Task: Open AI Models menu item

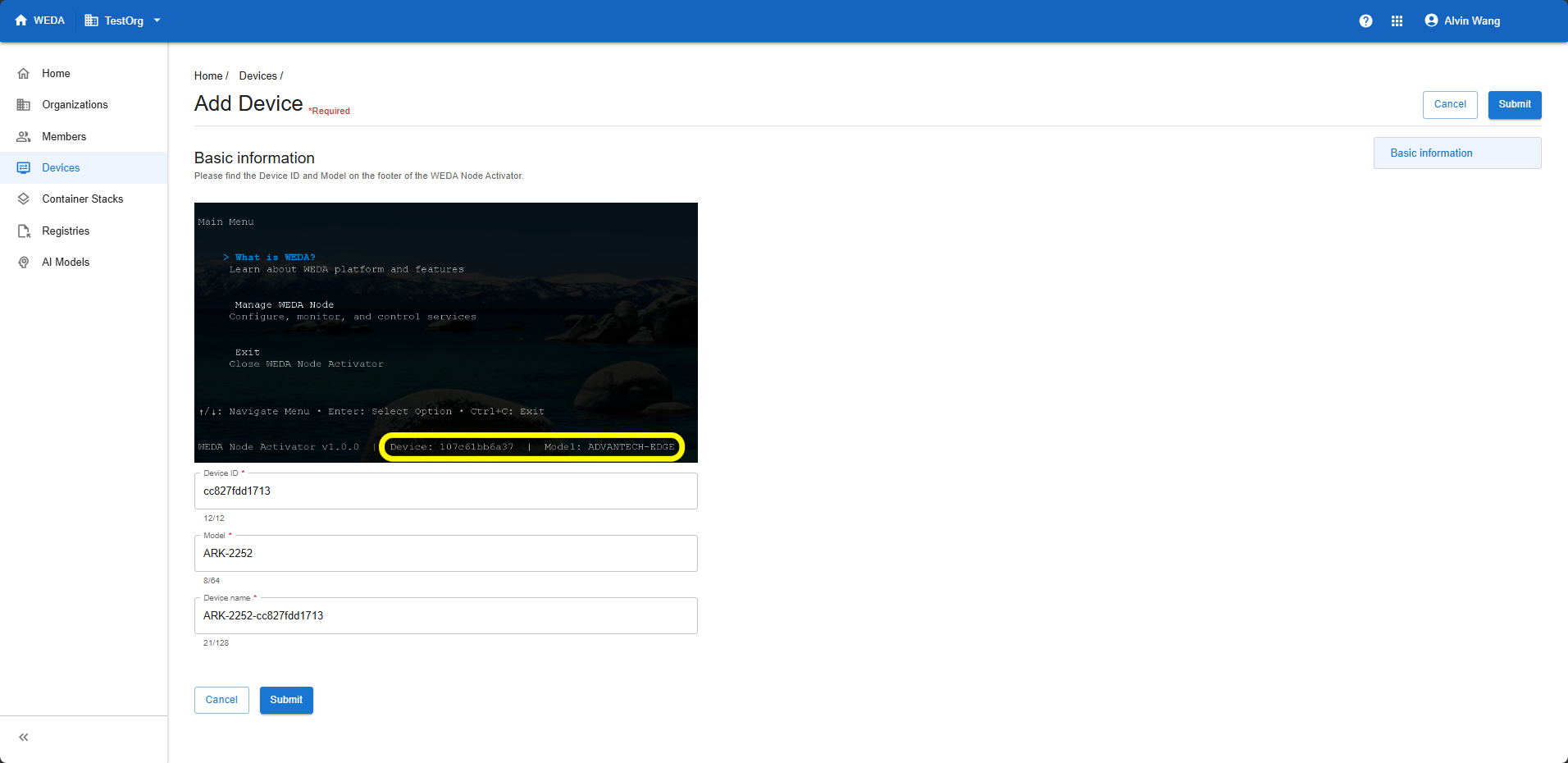Action: tap(84, 262)
